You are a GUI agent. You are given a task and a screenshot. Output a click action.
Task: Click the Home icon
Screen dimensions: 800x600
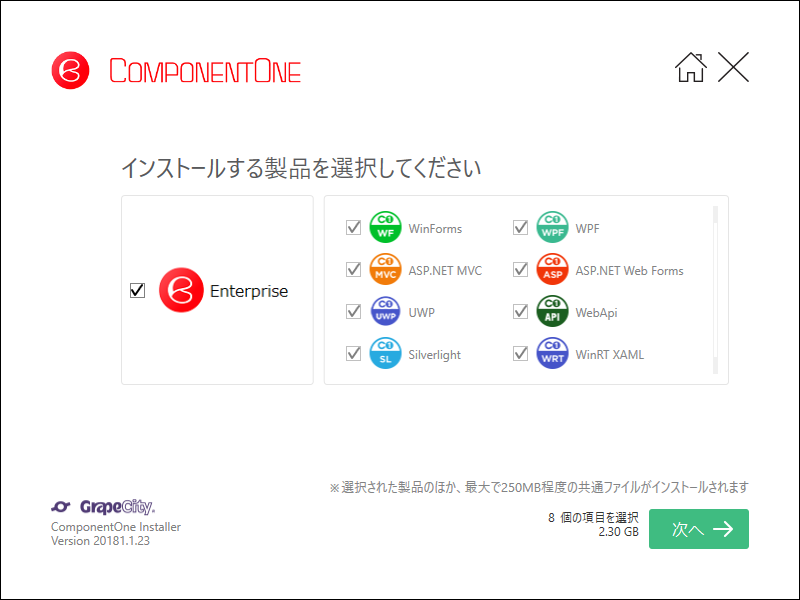[691, 67]
